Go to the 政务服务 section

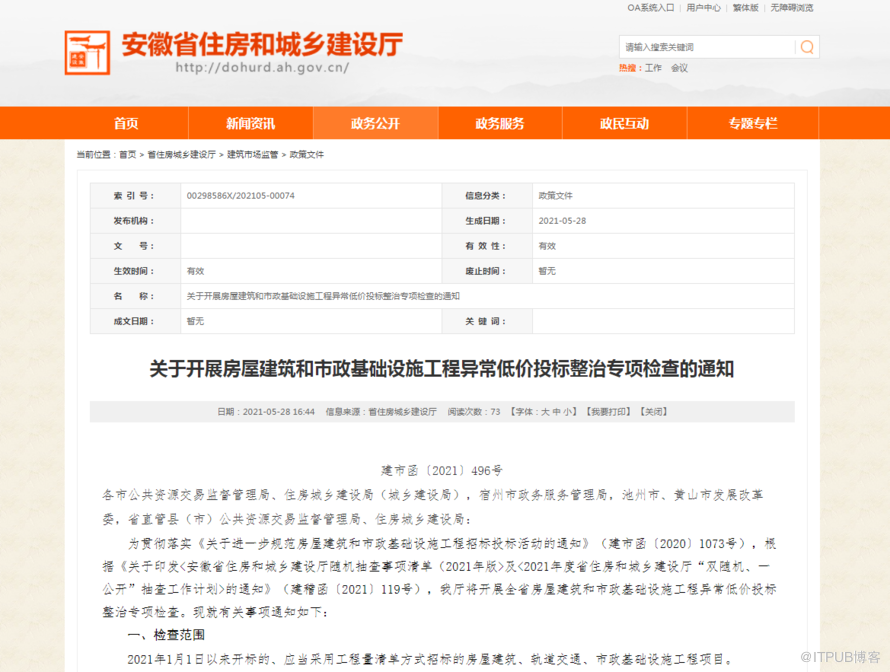[x=500, y=123]
